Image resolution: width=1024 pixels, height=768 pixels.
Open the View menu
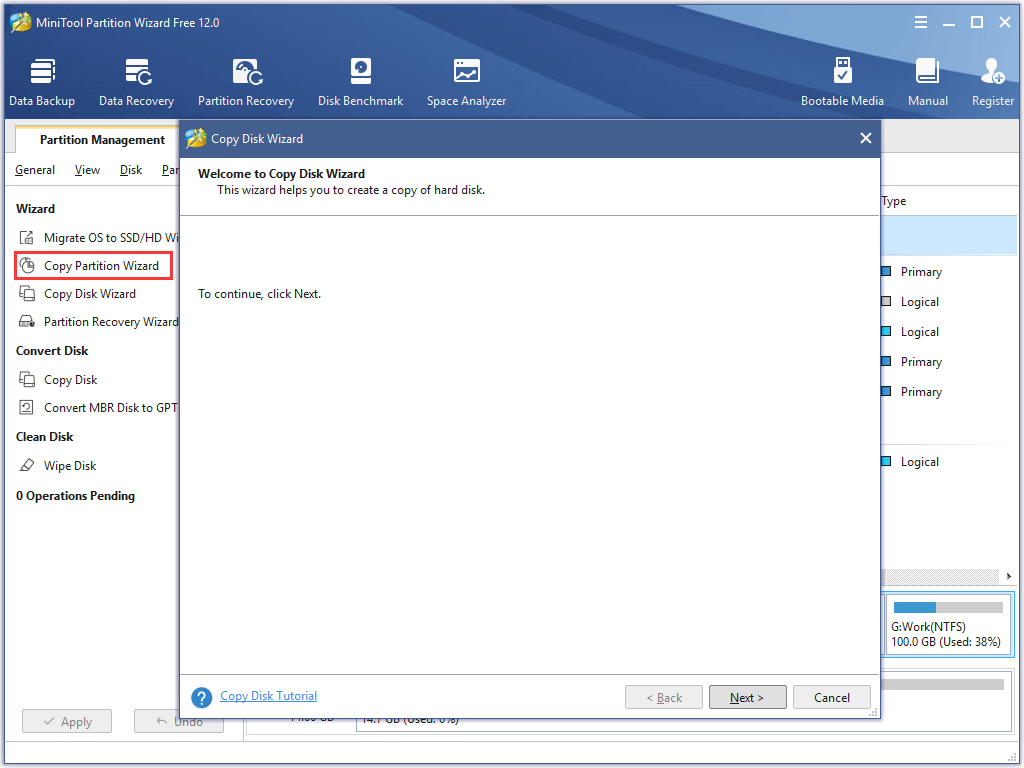click(87, 170)
